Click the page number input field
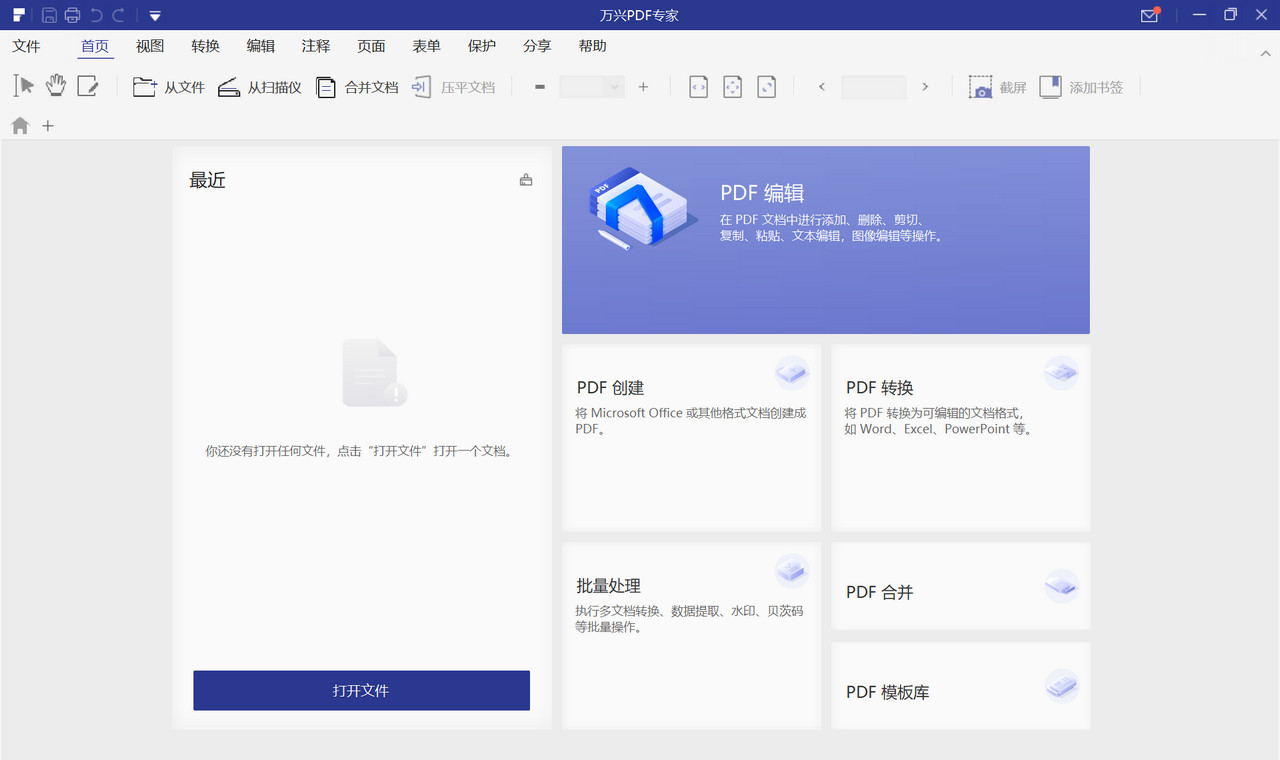This screenshot has width=1280, height=760. click(x=874, y=87)
